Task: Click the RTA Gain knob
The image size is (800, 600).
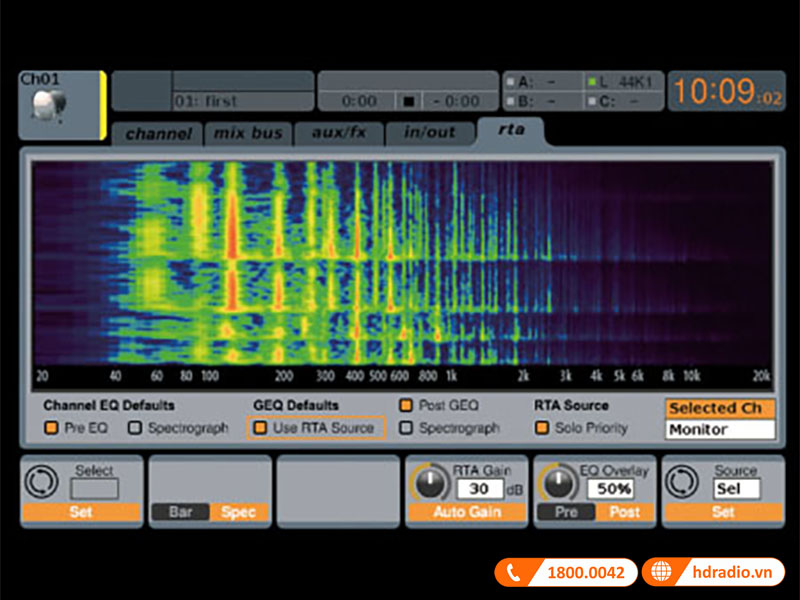Action: click(430, 484)
